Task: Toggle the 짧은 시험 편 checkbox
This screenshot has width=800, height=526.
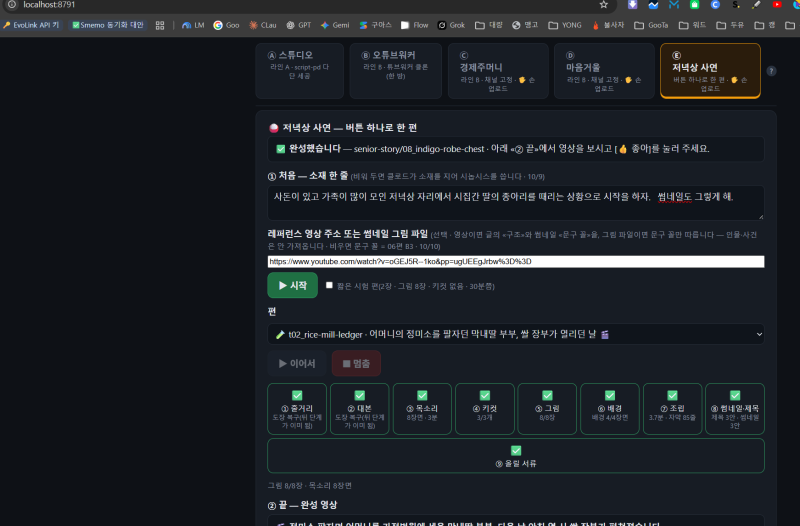Action: (x=329, y=285)
